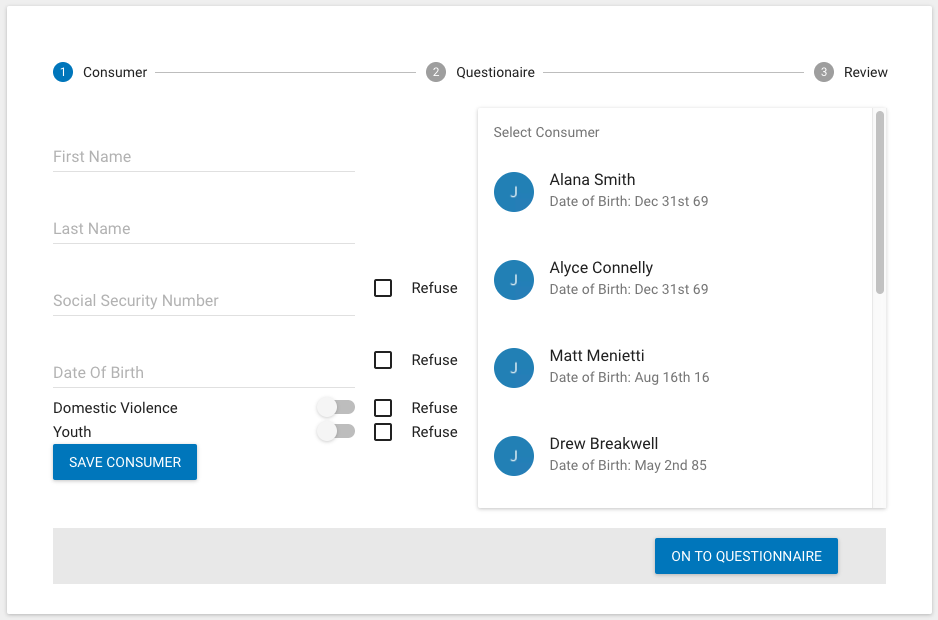
Task: Tick the Refuse box for Youth
Action: click(x=383, y=432)
